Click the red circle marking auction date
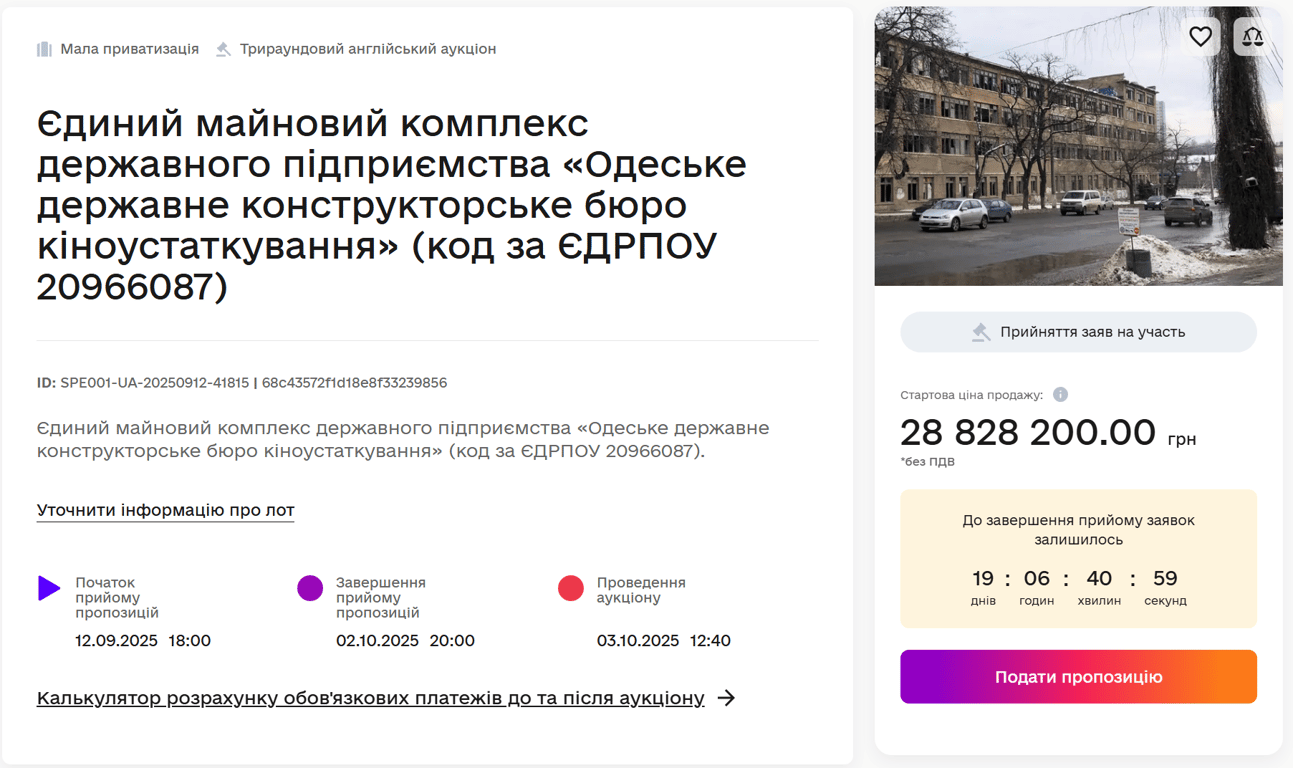Image resolution: width=1293 pixels, height=768 pixels. (571, 589)
